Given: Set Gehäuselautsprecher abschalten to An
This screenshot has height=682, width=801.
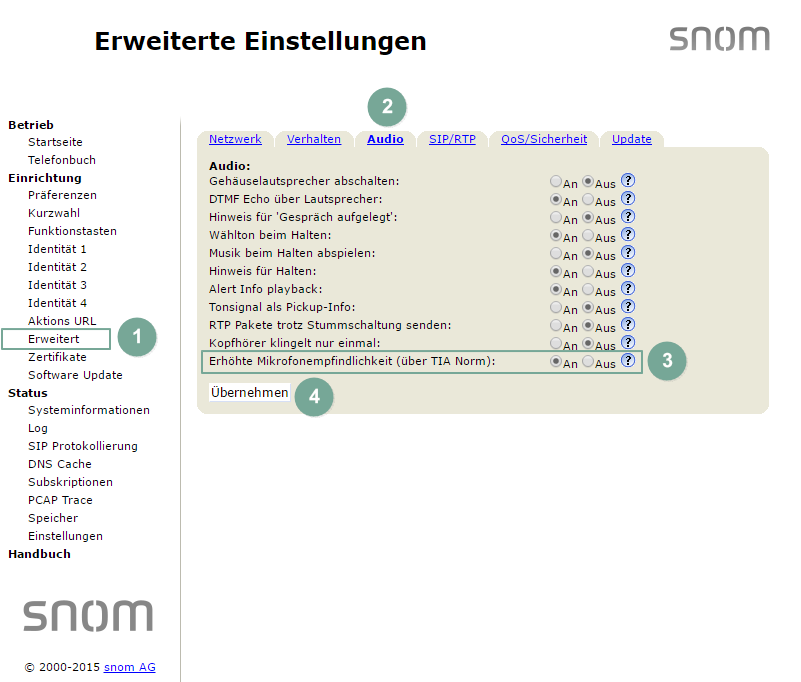Looking at the screenshot, I should click(x=556, y=183).
